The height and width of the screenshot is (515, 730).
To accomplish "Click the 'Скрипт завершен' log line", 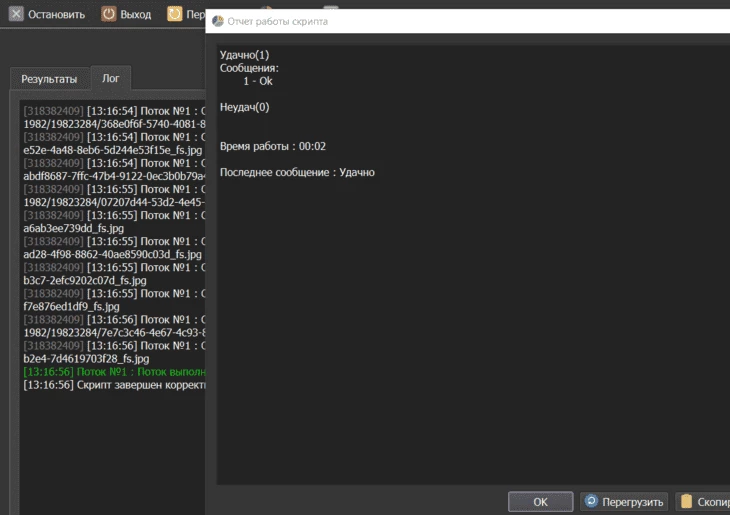I will pos(114,385).
